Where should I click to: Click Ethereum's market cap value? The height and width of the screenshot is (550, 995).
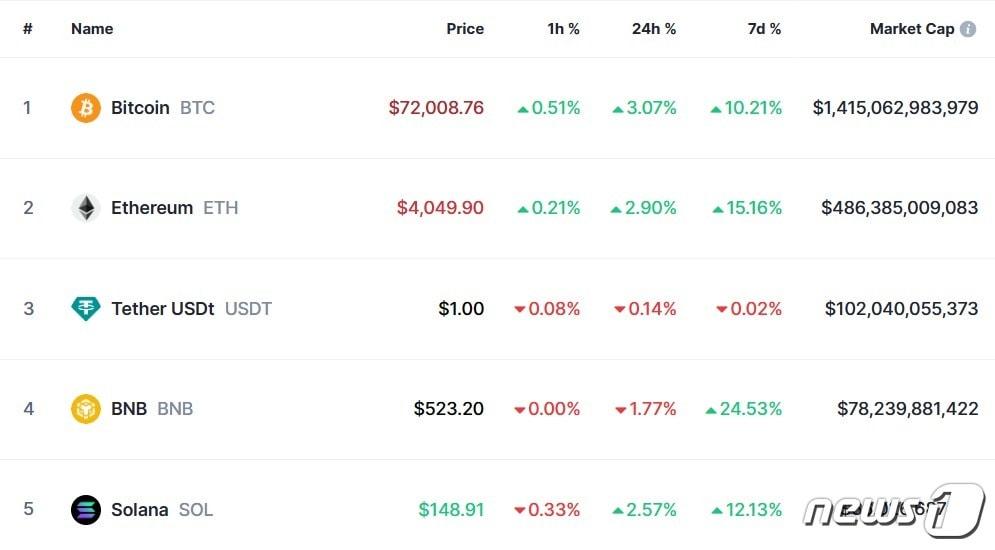[x=899, y=208]
